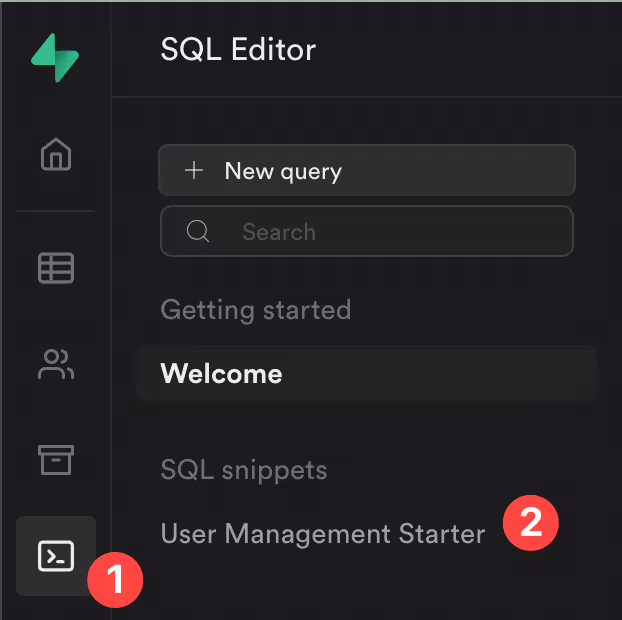The width and height of the screenshot is (622, 620).
Task: Click the Getting started section label
Action: (256, 310)
